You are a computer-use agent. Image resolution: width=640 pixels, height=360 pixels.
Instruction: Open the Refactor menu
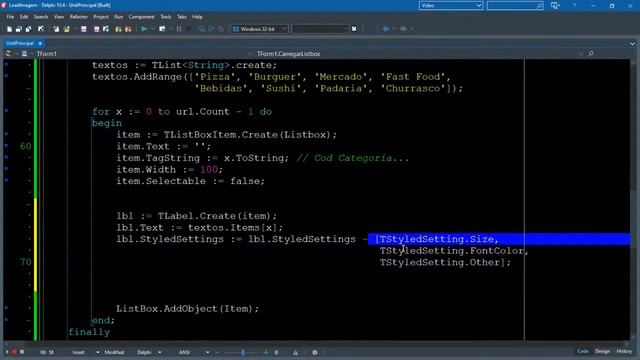79,17
